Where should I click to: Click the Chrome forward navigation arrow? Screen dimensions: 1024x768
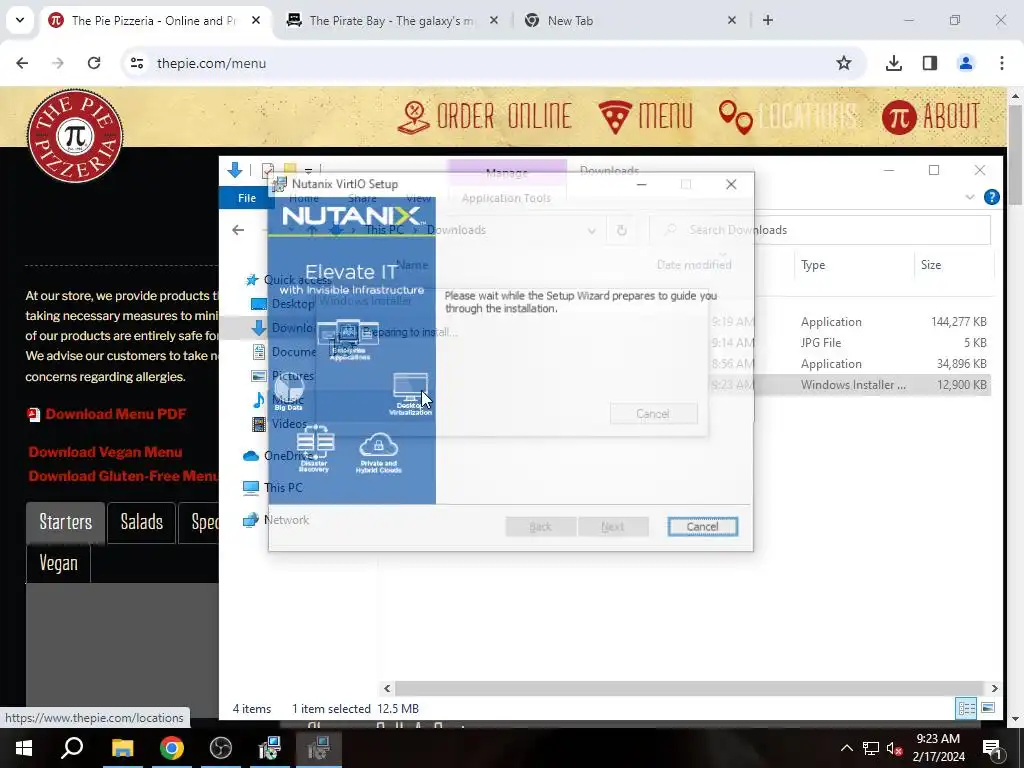[58, 63]
